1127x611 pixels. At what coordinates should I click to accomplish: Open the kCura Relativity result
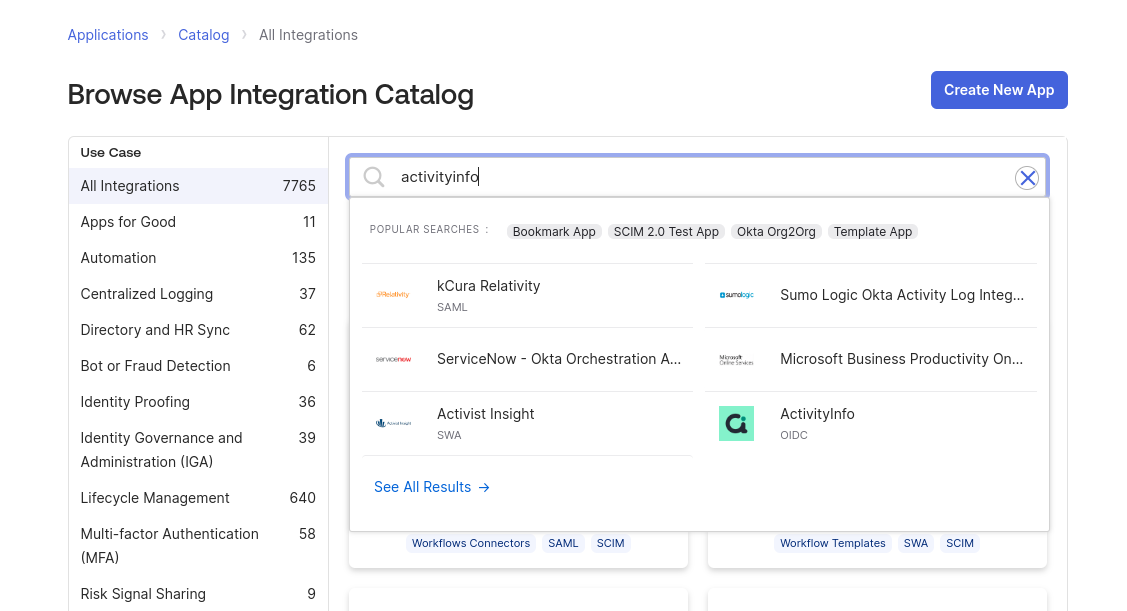click(528, 295)
